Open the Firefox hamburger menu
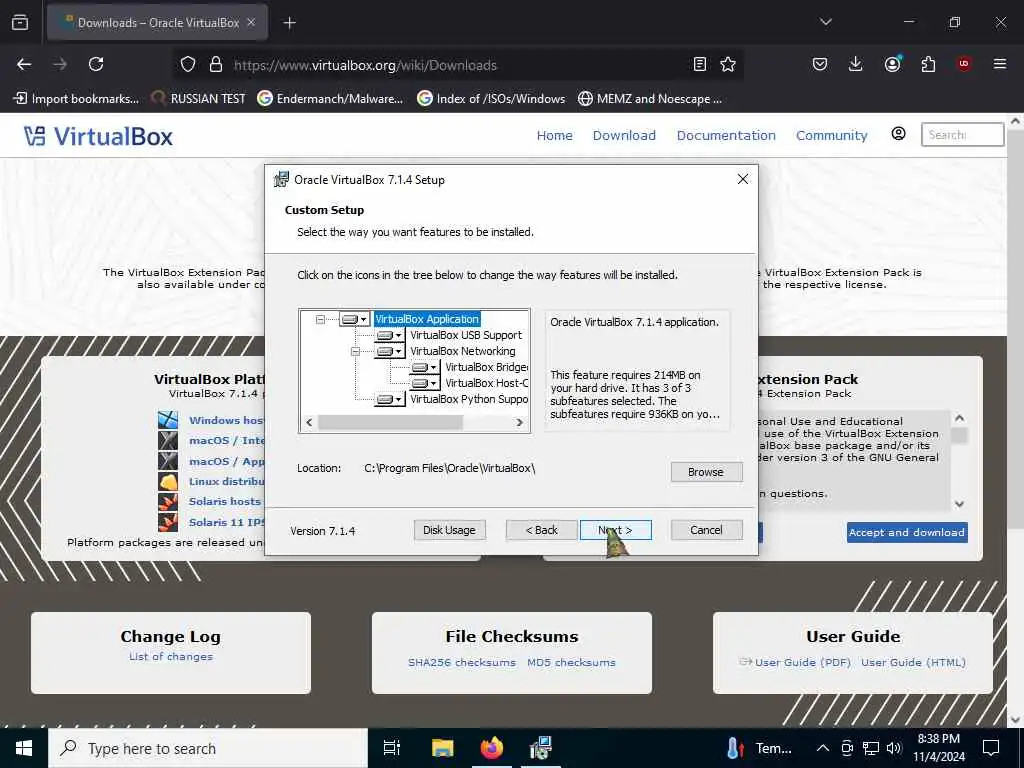The width and height of the screenshot is (1024, 768). 999,64
